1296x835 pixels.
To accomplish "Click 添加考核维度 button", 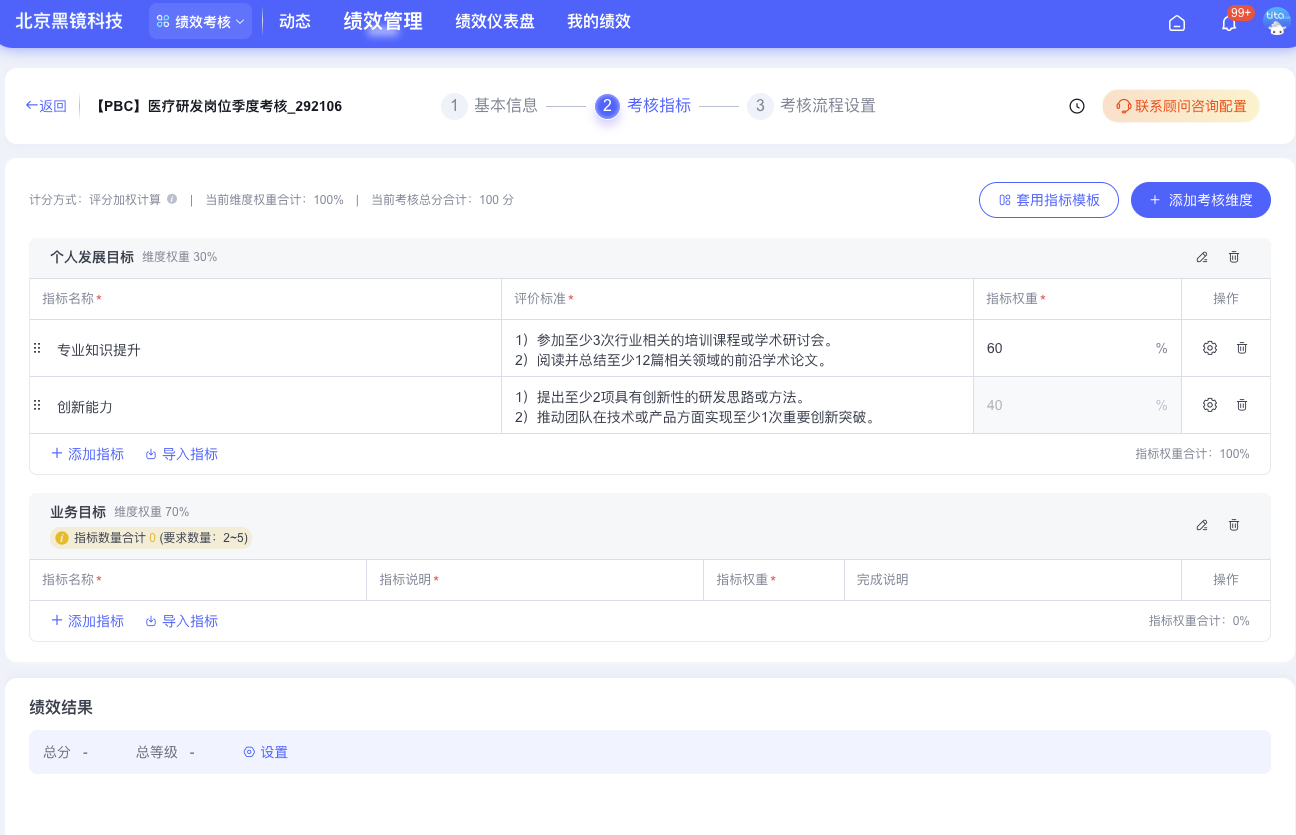I will [x=1200, y=200].
